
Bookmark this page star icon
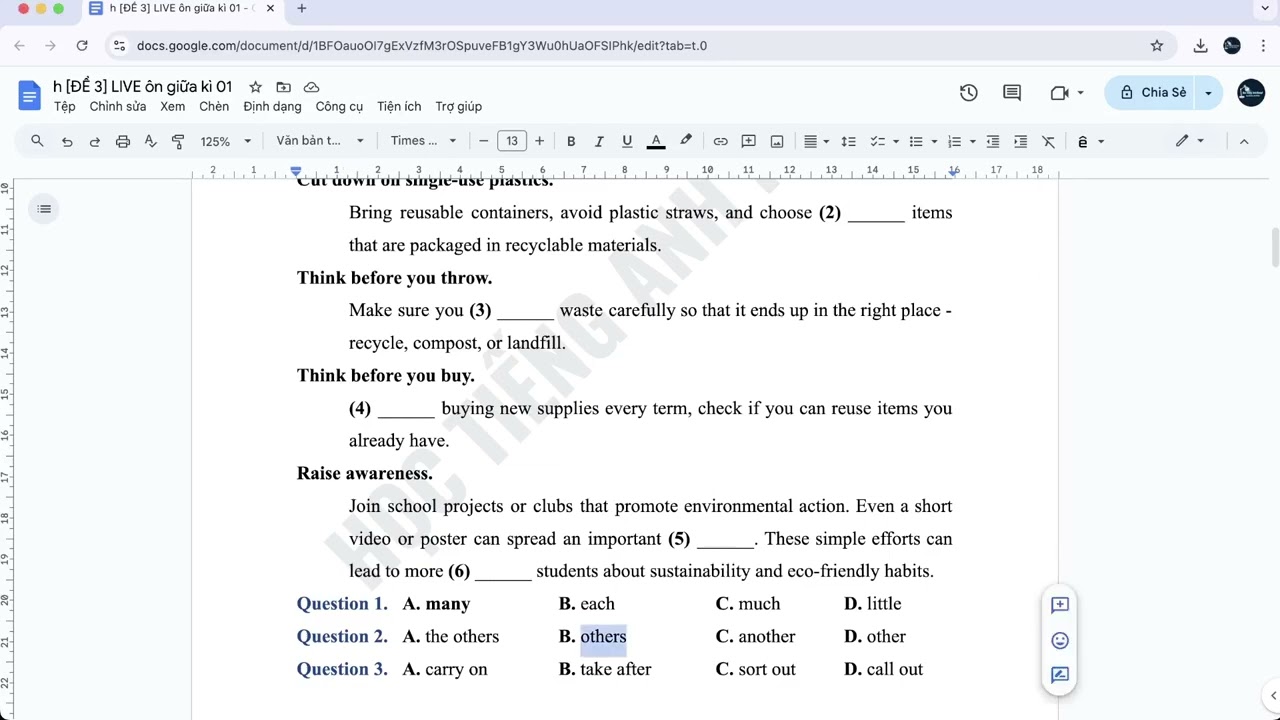pos(1157,45)
